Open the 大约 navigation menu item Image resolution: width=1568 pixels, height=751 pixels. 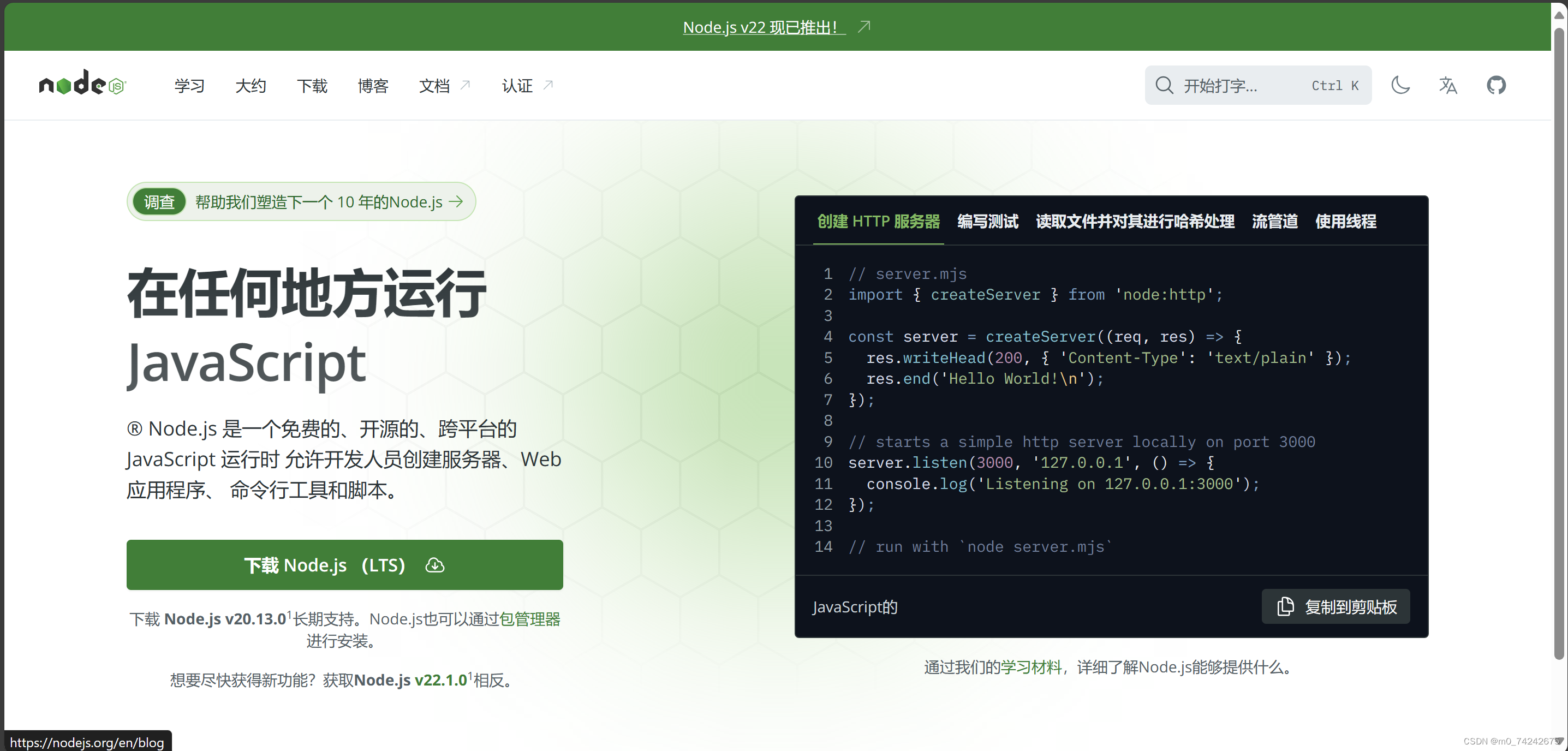pyautogui.click(x=251, y=86)
